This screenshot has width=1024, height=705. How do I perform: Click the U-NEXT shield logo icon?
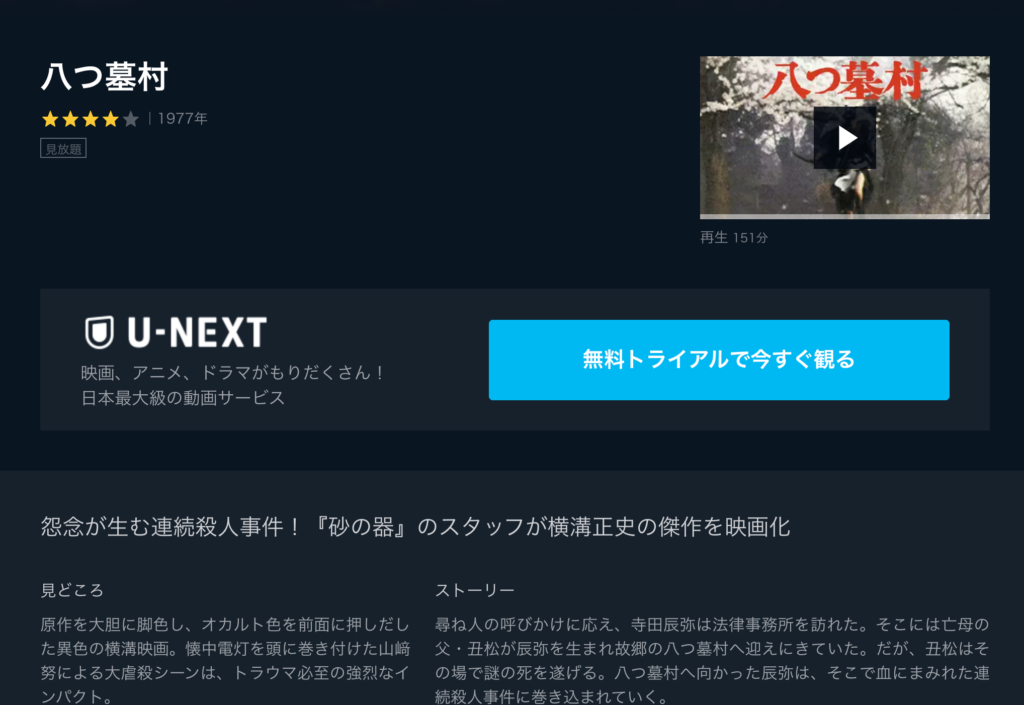(x=99, y=332)
